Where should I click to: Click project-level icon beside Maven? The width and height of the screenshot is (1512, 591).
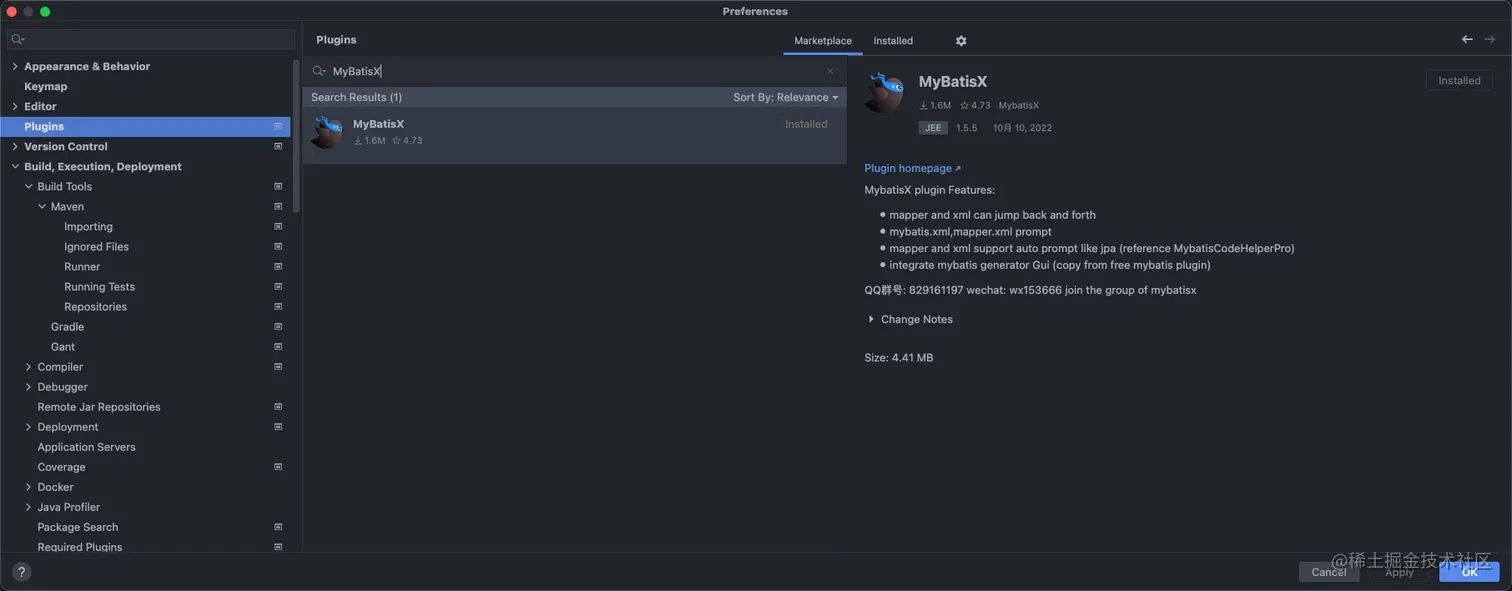278,206
